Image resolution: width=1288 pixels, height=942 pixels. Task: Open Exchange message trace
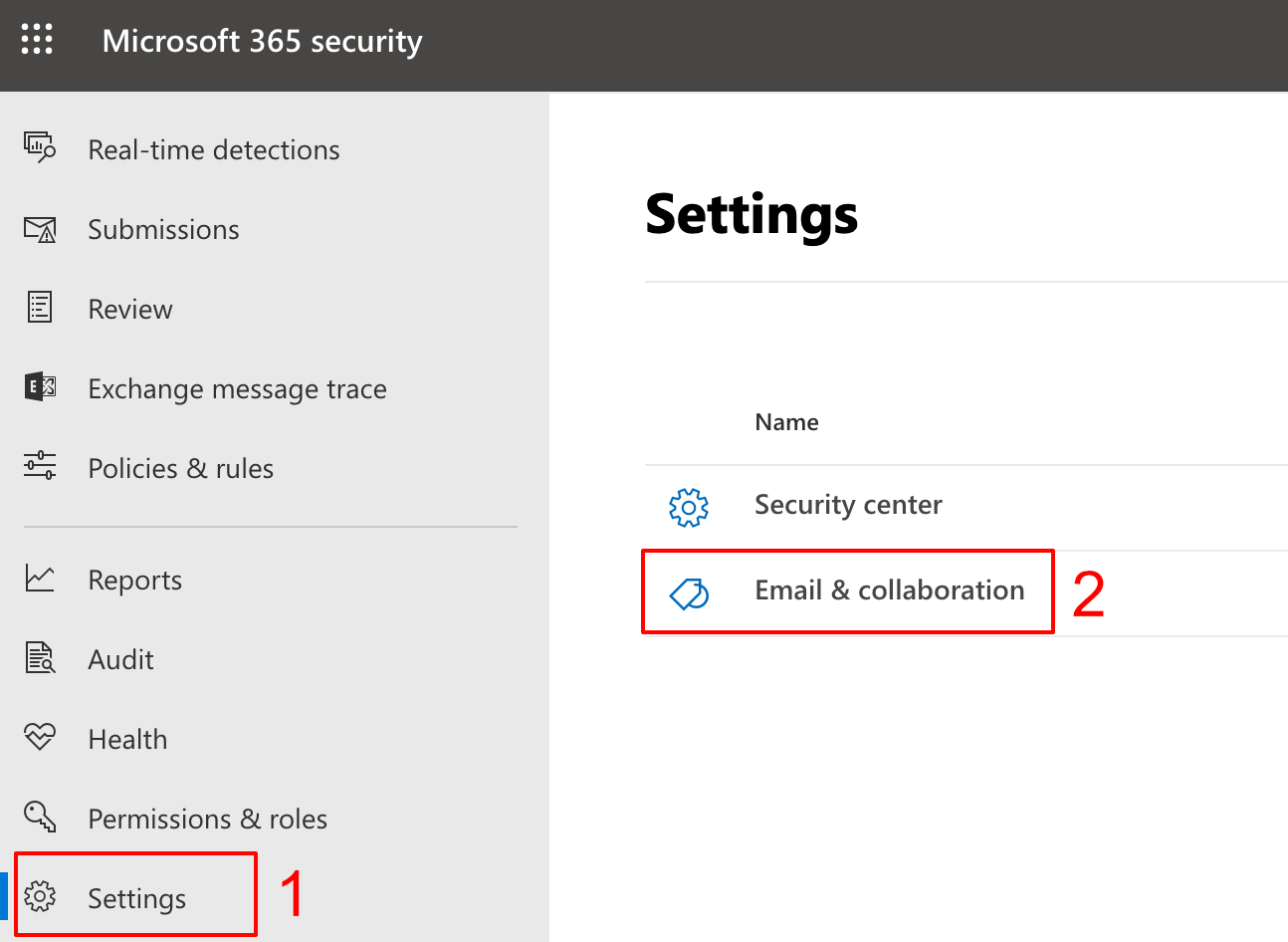click(x=237, y=388)
